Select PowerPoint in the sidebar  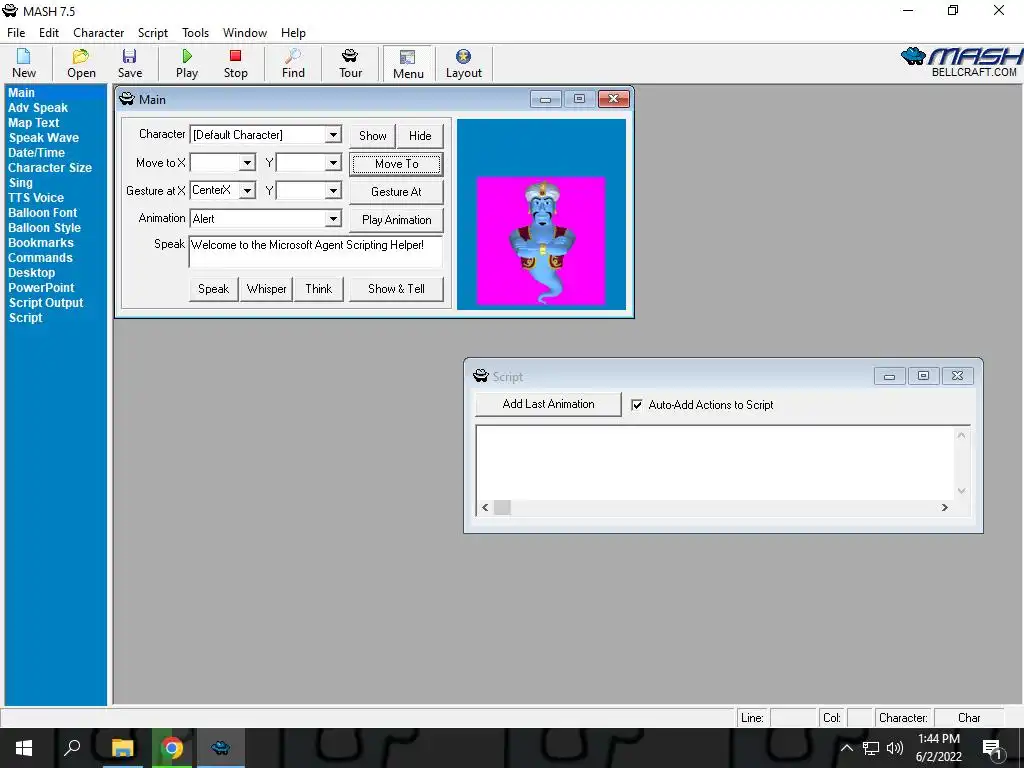coord(41,288)
